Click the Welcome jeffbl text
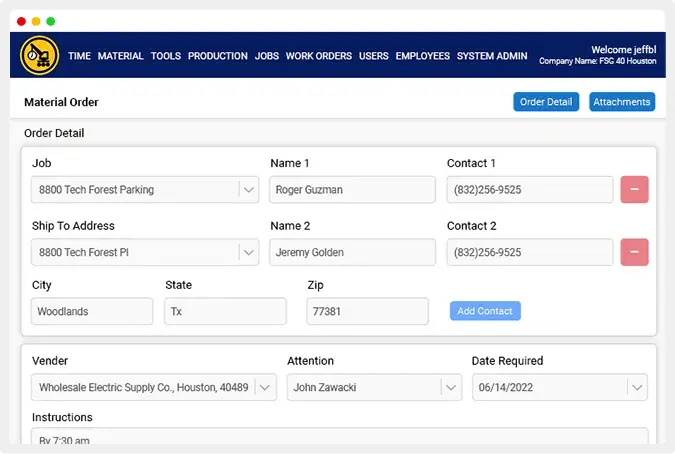The height and width of the screenshot is (454, 675). pos(623,49)
